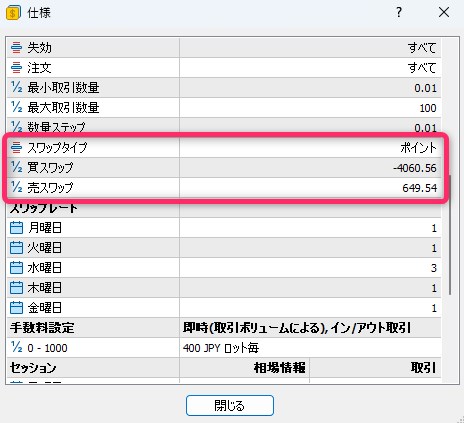This screenshot has height=423, width=464.
Task: Click the 400 JPY ロット毎 value
Action: pyautogui.click(x=221, y=348)
